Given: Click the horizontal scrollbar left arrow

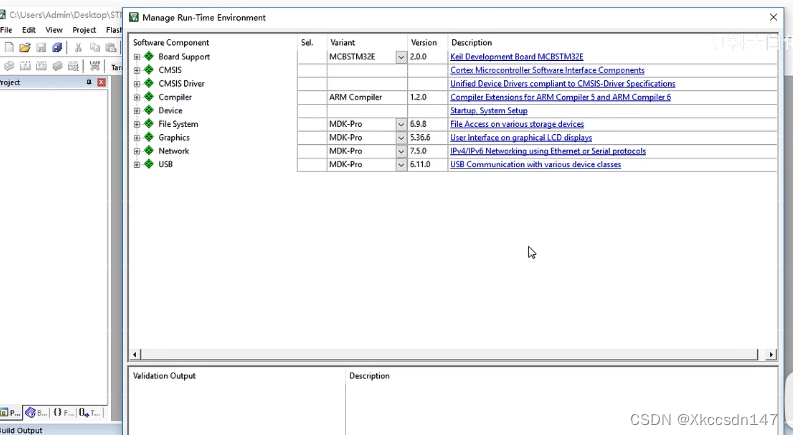Looking at the screenshot, I should (135, 354).
